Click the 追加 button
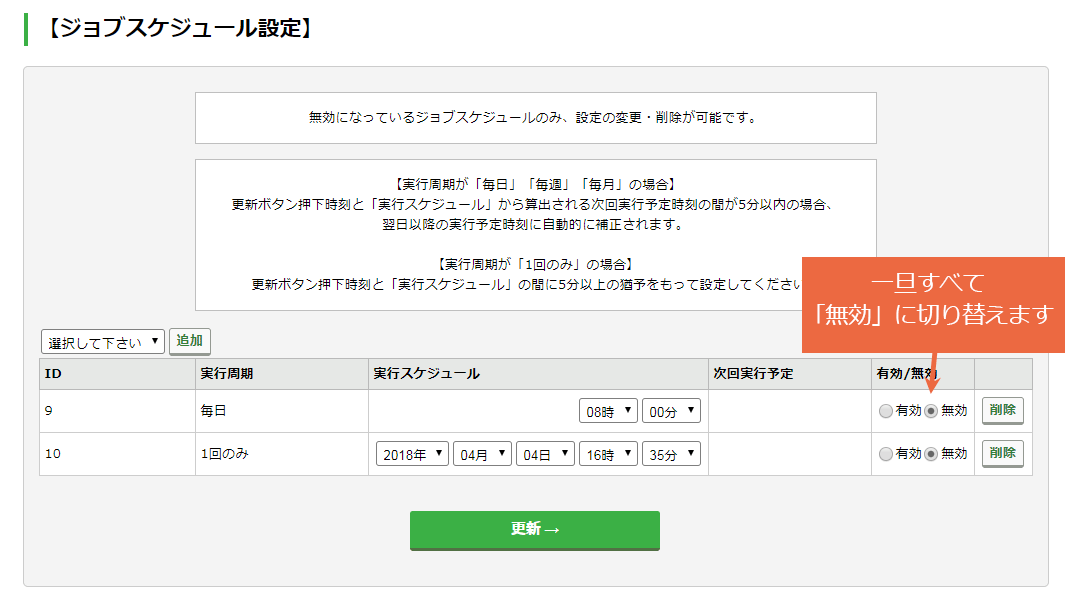Screen dimensions: 1069x601 (190, 341)
